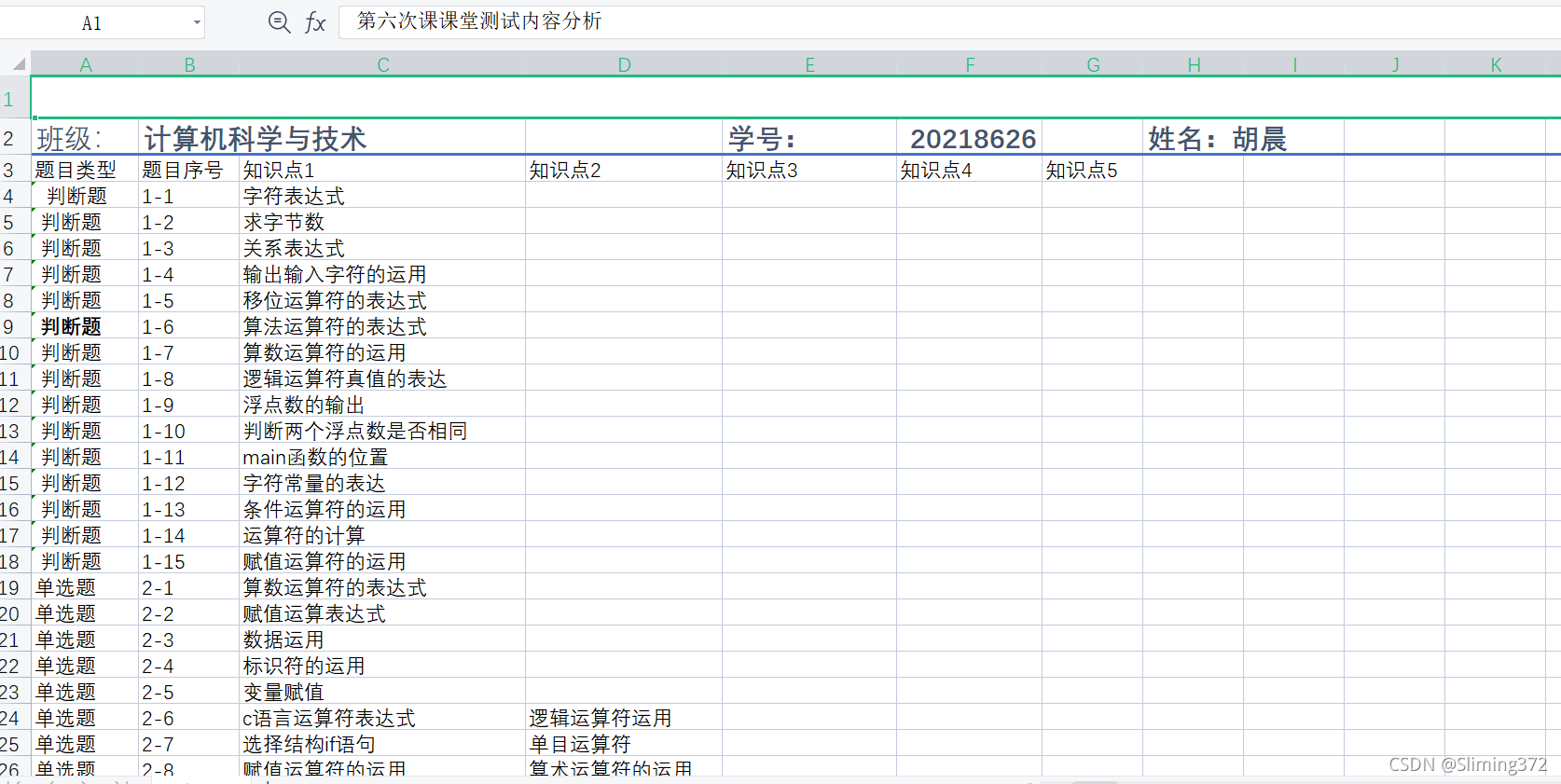The width and height of the screenshot is (1561, 784).
Task: Click the cell '标识符的运用'
Action: tap(382, 666)
